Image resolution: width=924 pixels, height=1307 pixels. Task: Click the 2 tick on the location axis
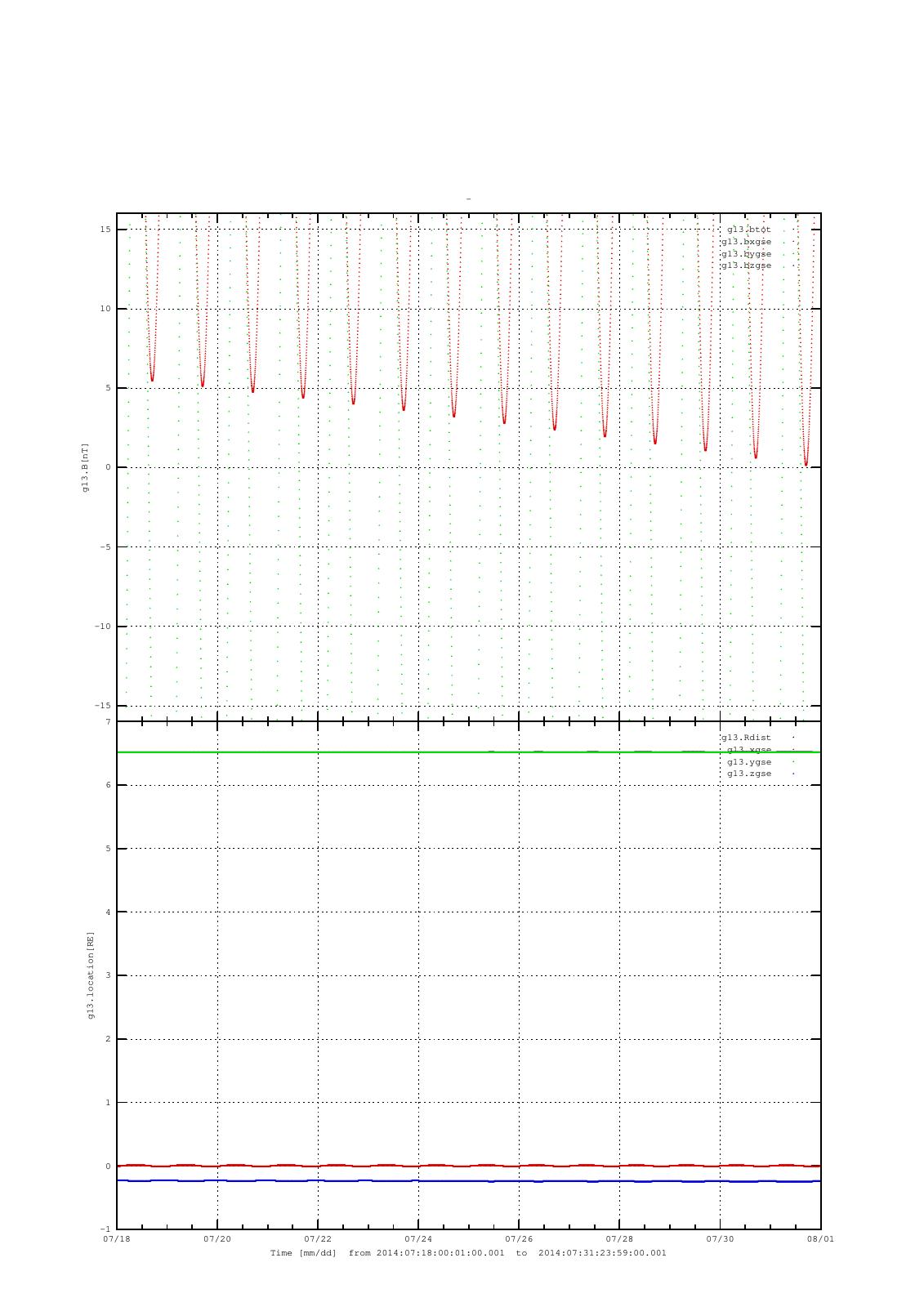click(x=108, y=1039)
